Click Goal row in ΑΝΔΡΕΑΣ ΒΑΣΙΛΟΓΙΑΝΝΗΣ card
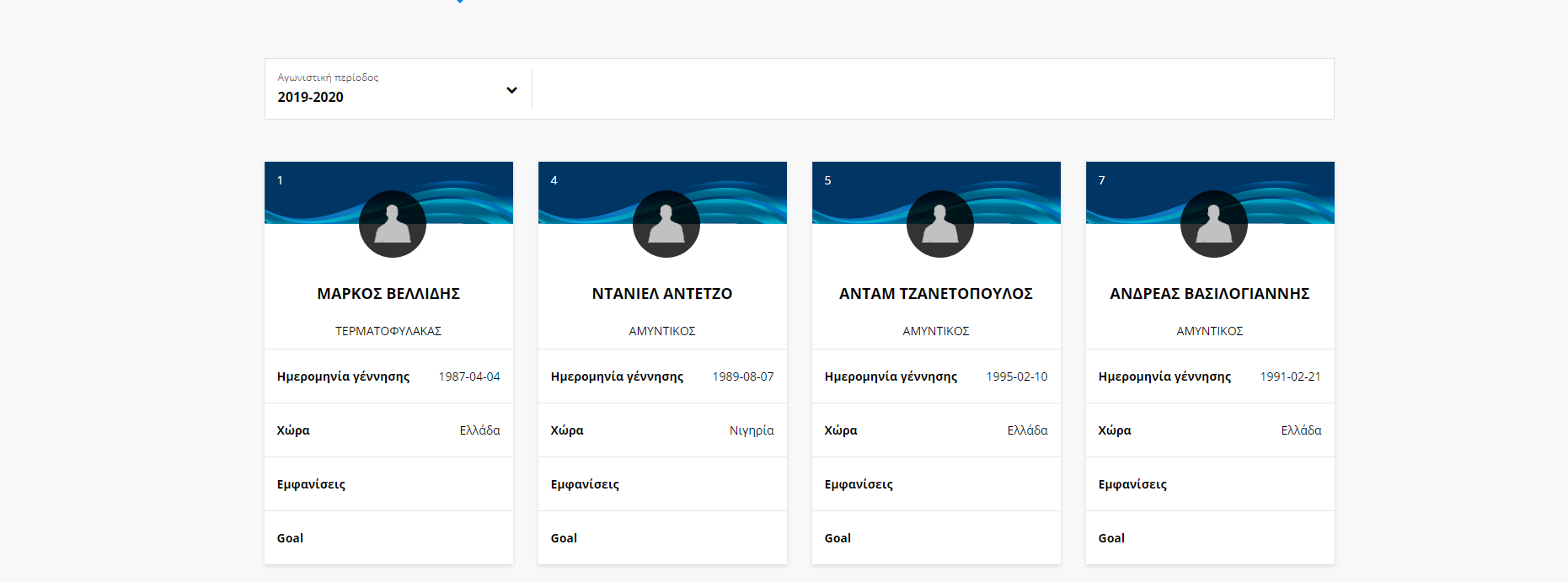This screenshot has height=582, width=1568. (x=1210, y=538)
